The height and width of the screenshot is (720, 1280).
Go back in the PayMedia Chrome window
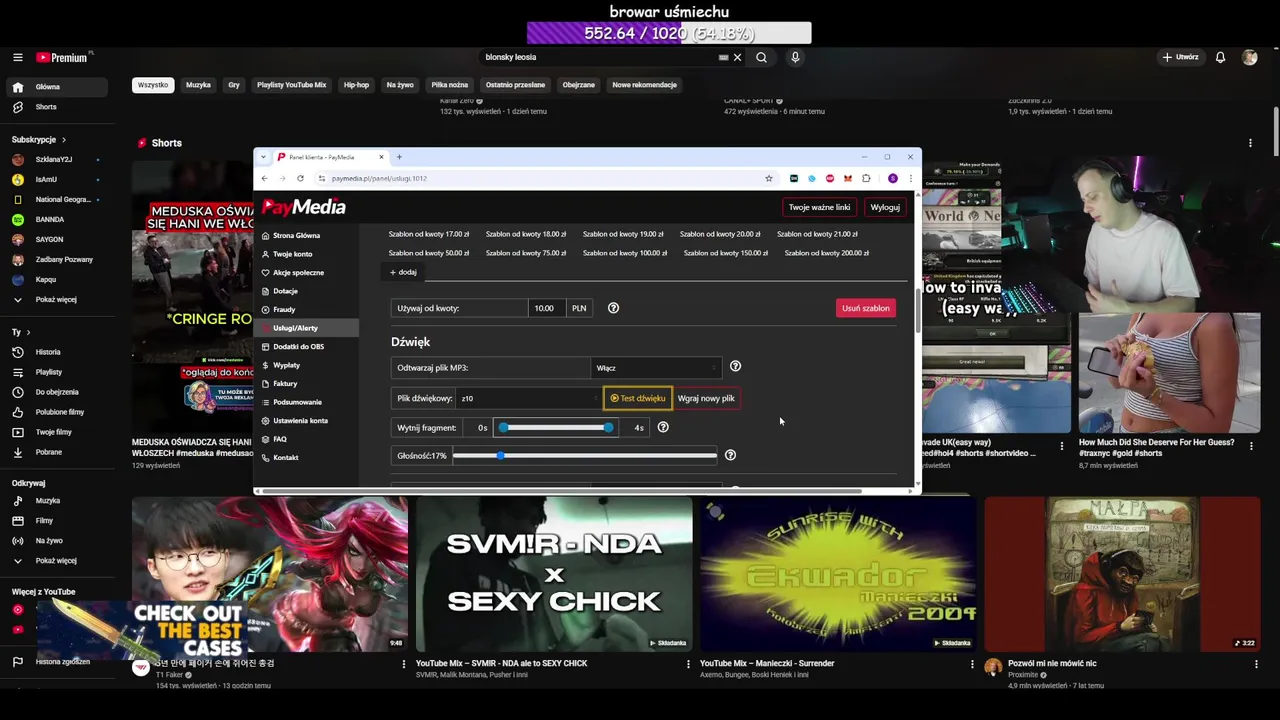(x=264, y=178)
